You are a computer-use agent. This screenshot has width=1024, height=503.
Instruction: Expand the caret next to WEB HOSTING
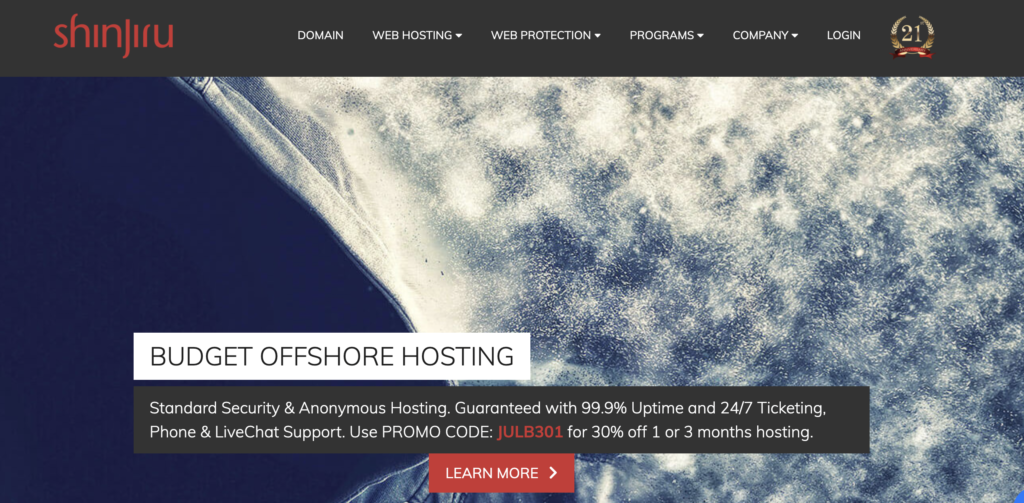(x=459, y=36)
